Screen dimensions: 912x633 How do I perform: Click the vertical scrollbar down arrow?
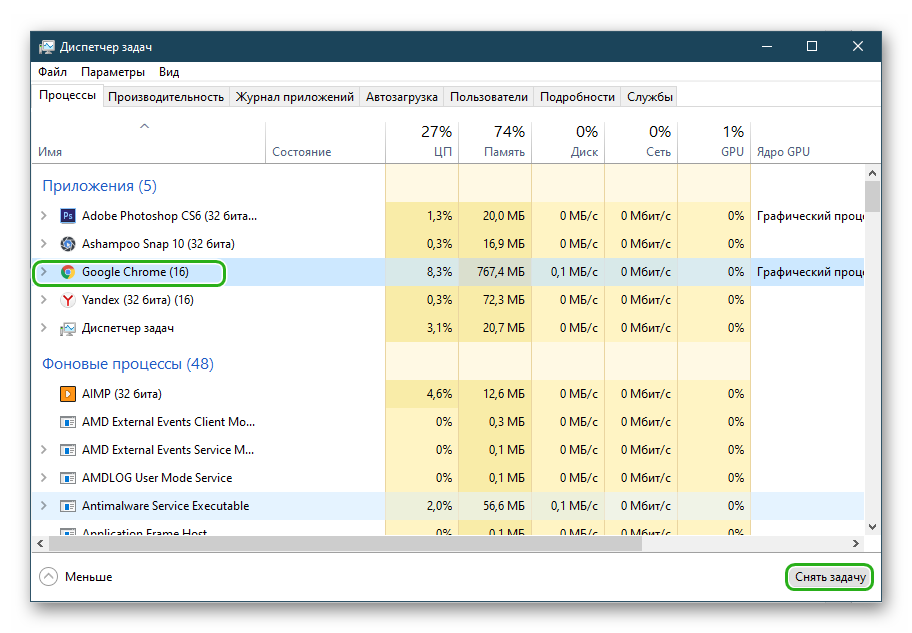pos(872,526)
